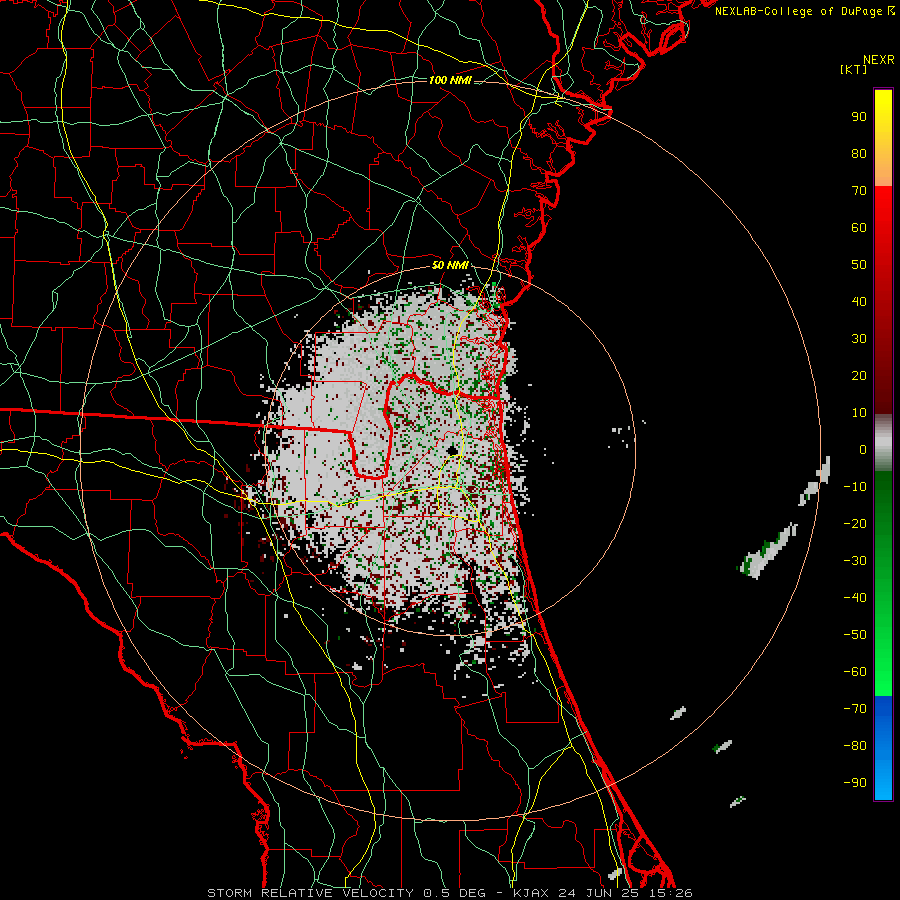900x900 pixels.
Task: Click the 50 NMI range ring label
Action: [x=450, y=265]
